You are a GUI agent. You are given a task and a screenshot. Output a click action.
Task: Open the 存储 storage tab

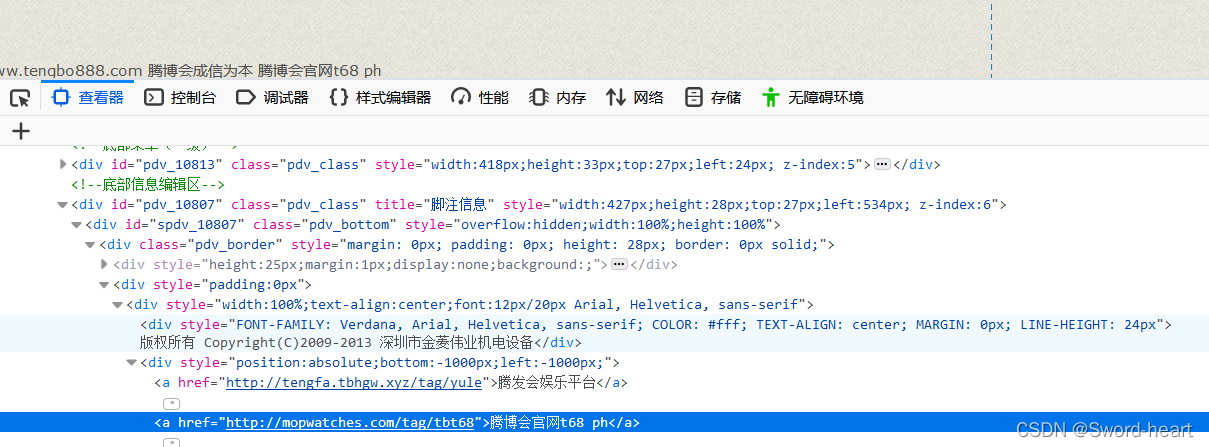713,98
